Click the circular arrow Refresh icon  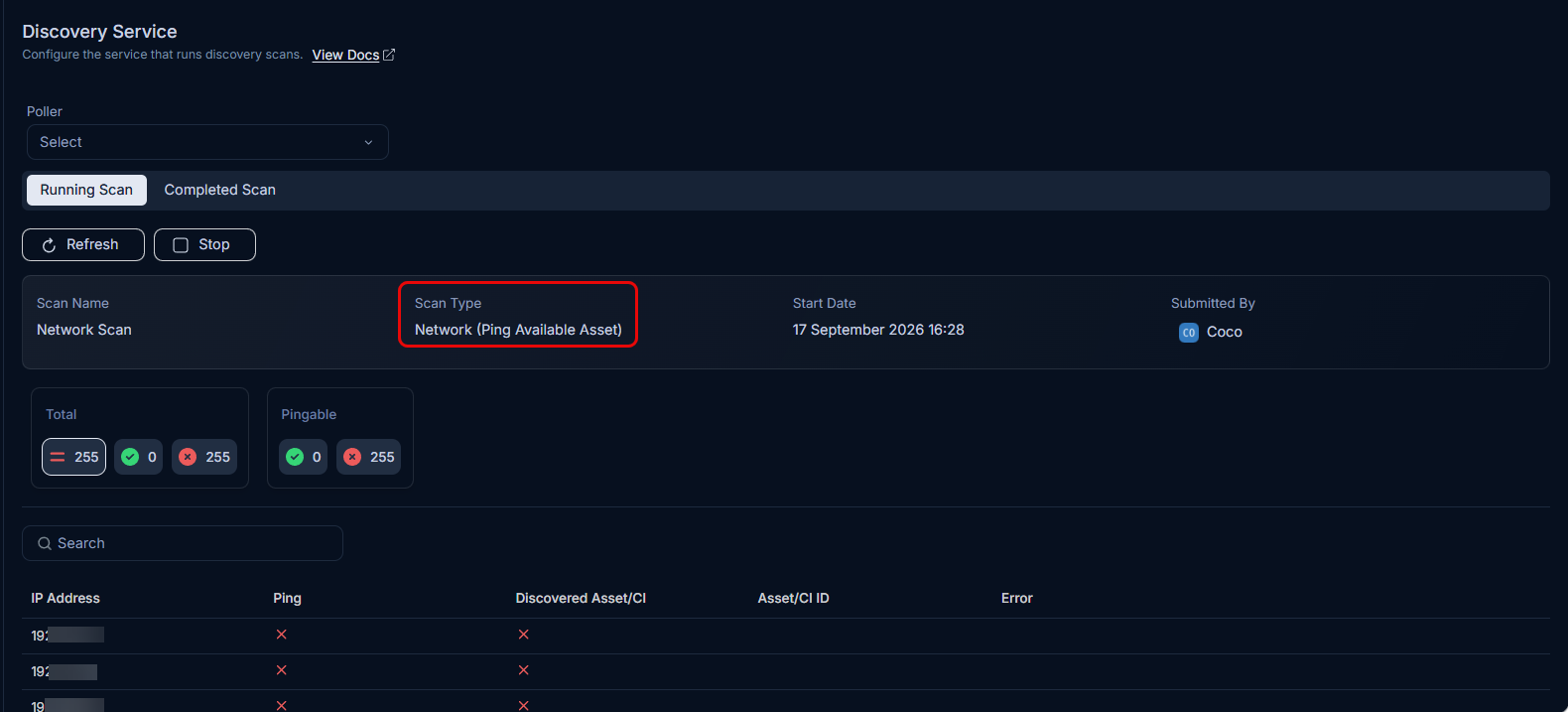(49, 245)
